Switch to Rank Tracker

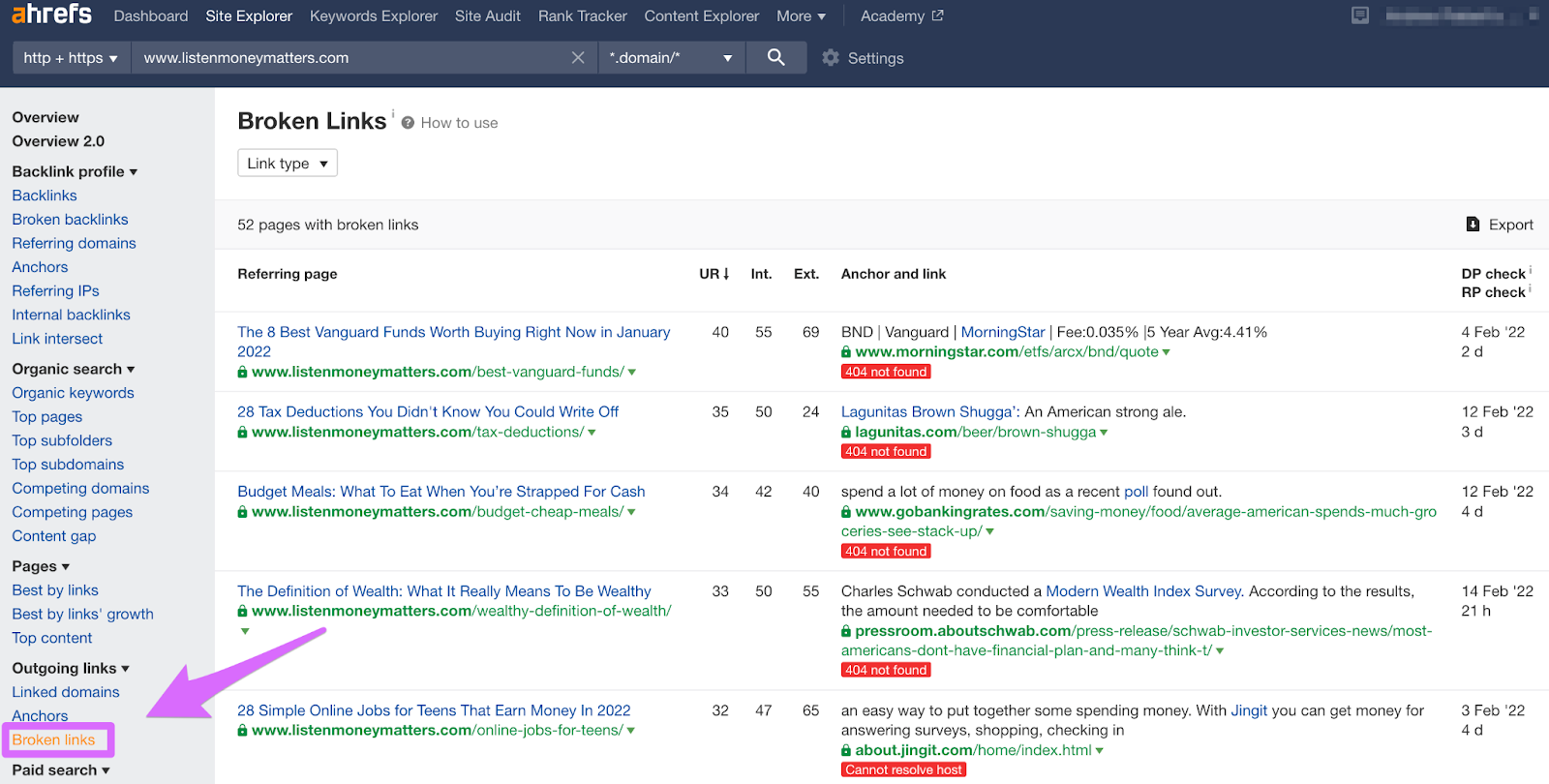point(583,15)
